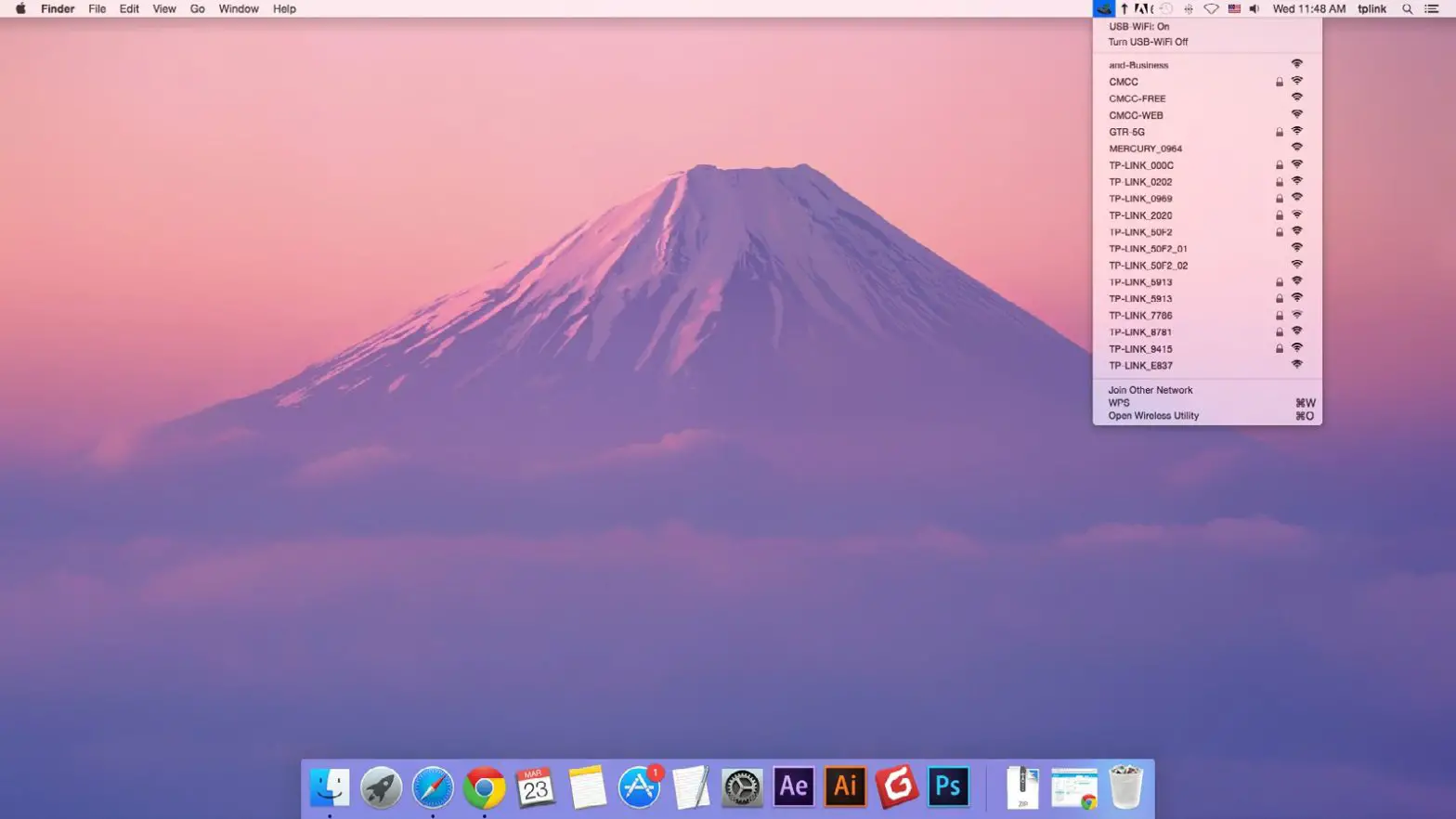Open Launchpad rocket icon
This screenshot has width=1456, height=819.
click(381, 788)
